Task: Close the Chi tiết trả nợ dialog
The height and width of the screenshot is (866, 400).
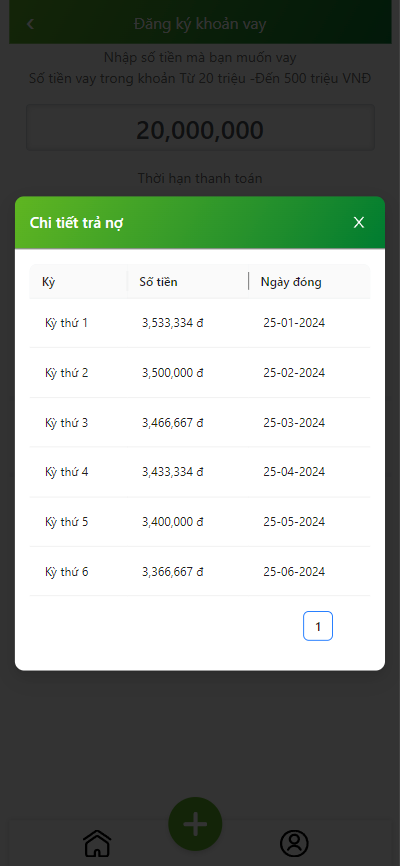Action: [x=359, y=223]
